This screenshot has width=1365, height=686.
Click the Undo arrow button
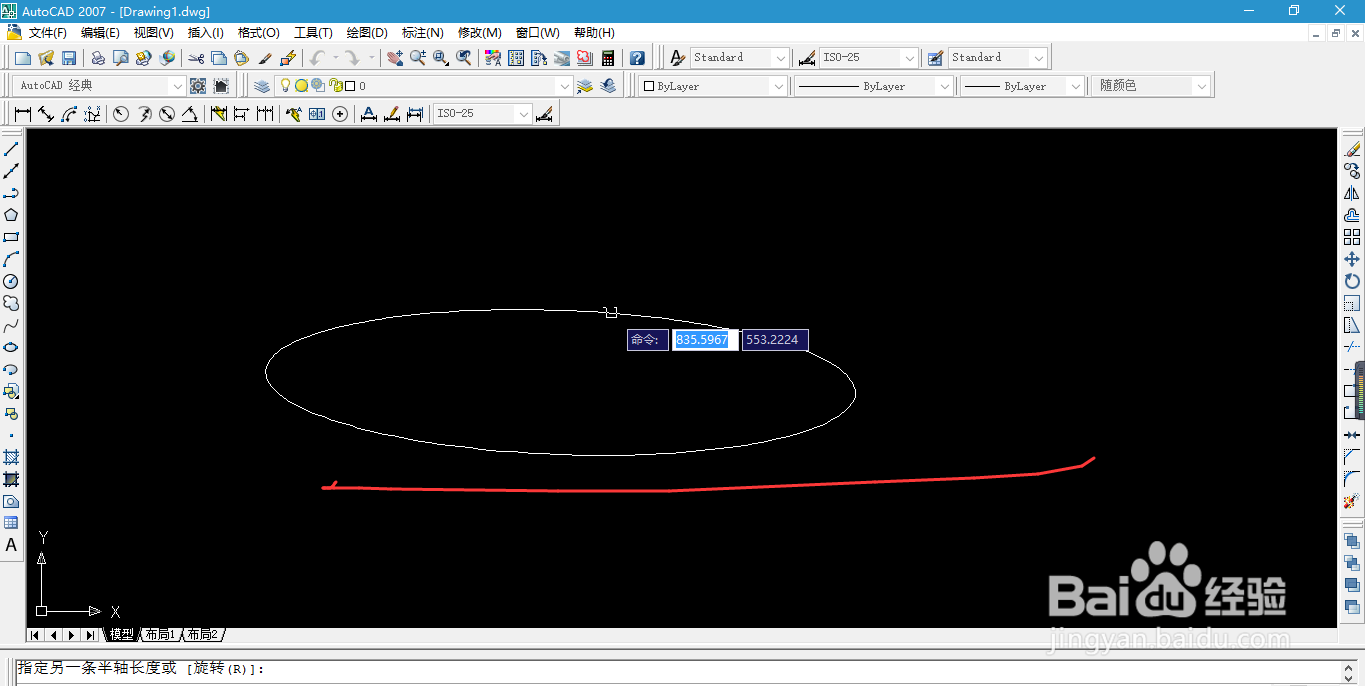[317, 58]
